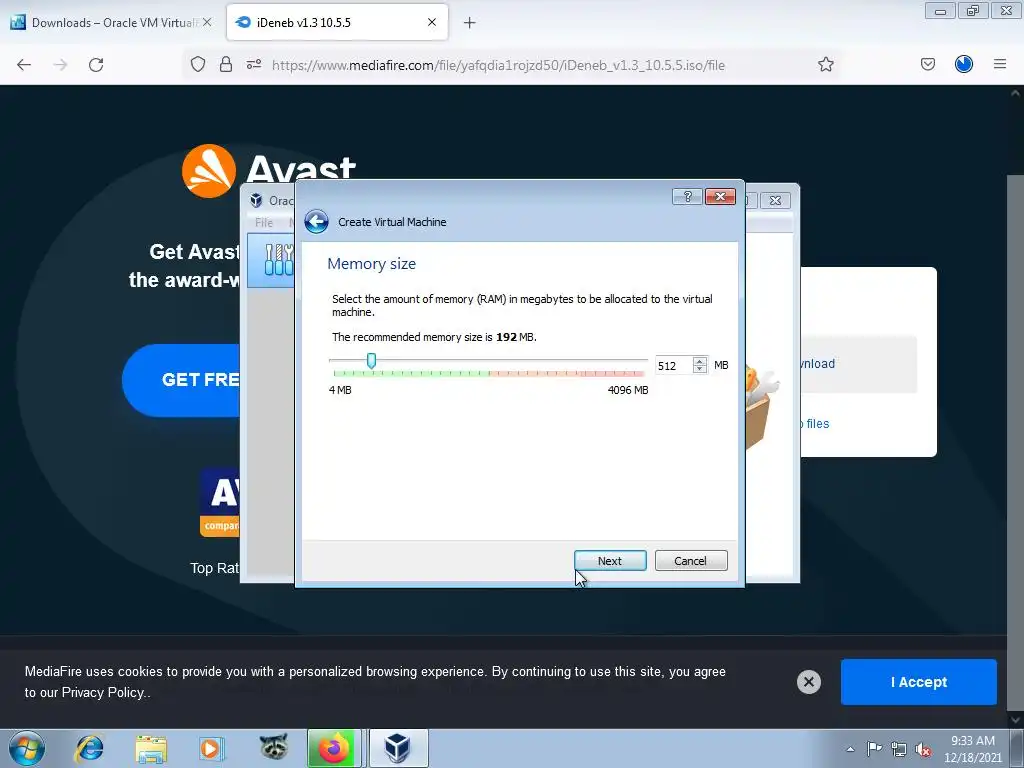Click the raccoon app icon on taskbar

273,748
